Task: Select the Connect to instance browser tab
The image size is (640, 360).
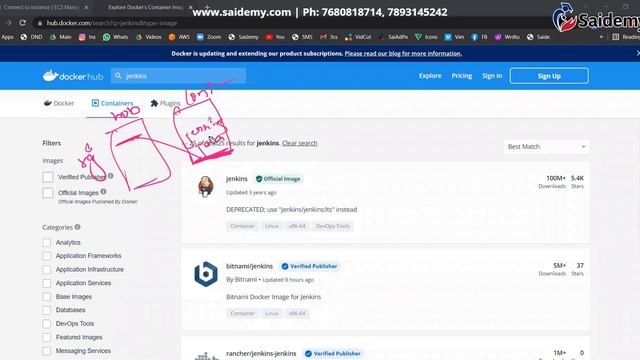Action: point(44,7)
